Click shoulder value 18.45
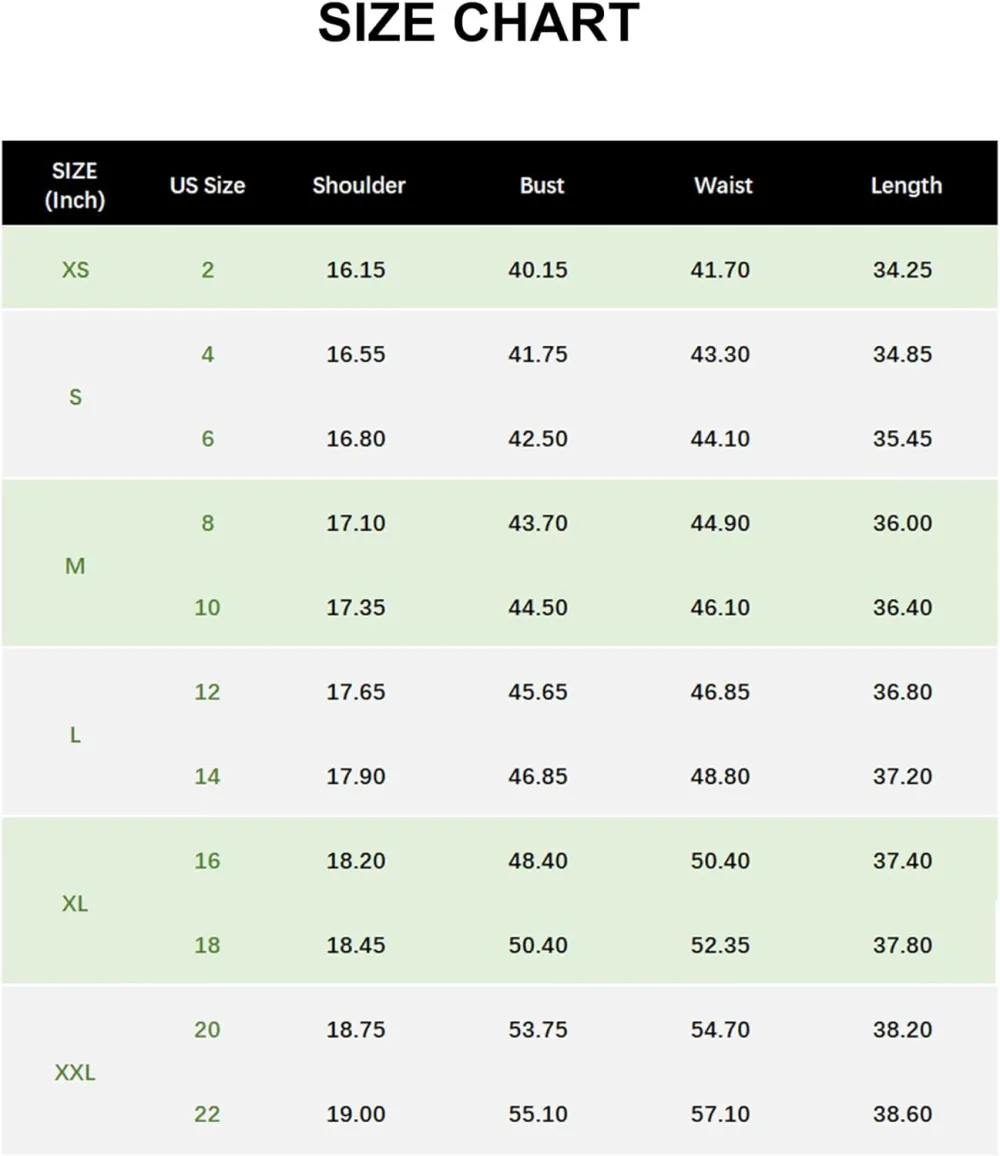The height and width of the screenshot is (1156, 1000). tap(356, 945)
